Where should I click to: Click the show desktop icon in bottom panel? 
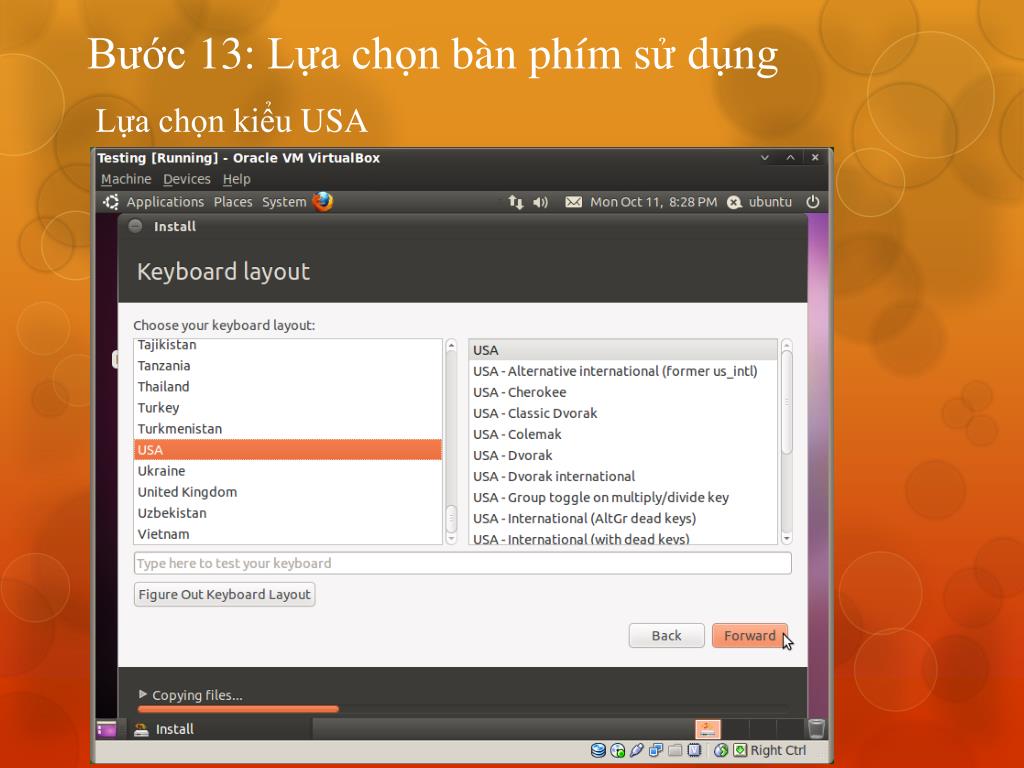pyautogui.click(x=106, y=729)
